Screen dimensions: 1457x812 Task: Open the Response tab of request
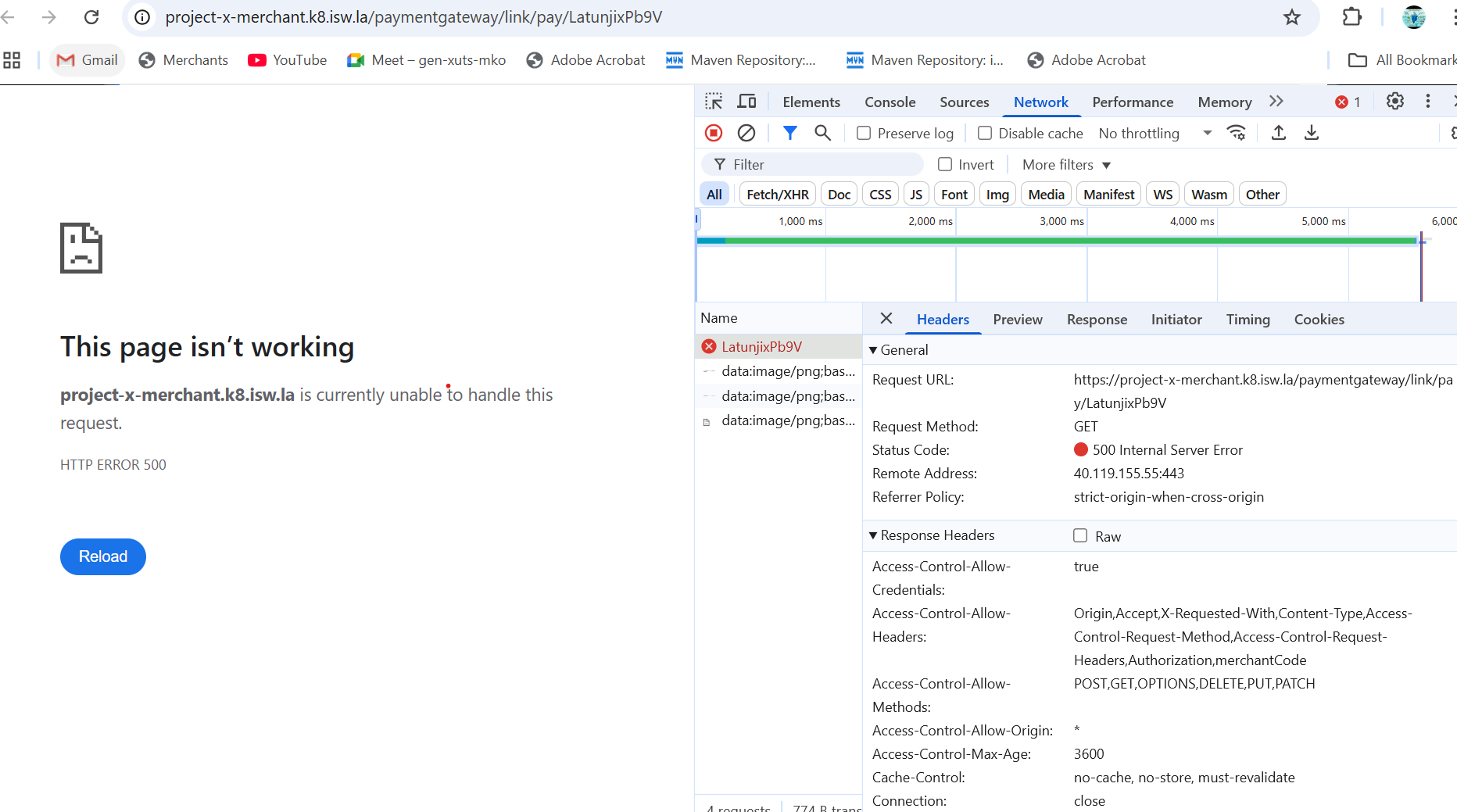[1097, 320]
